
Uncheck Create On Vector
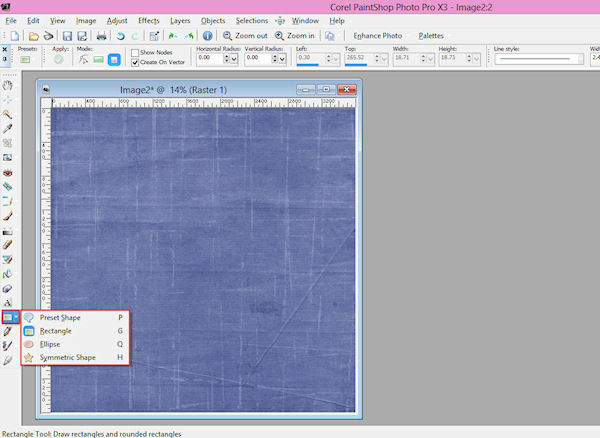pos(135,62)
